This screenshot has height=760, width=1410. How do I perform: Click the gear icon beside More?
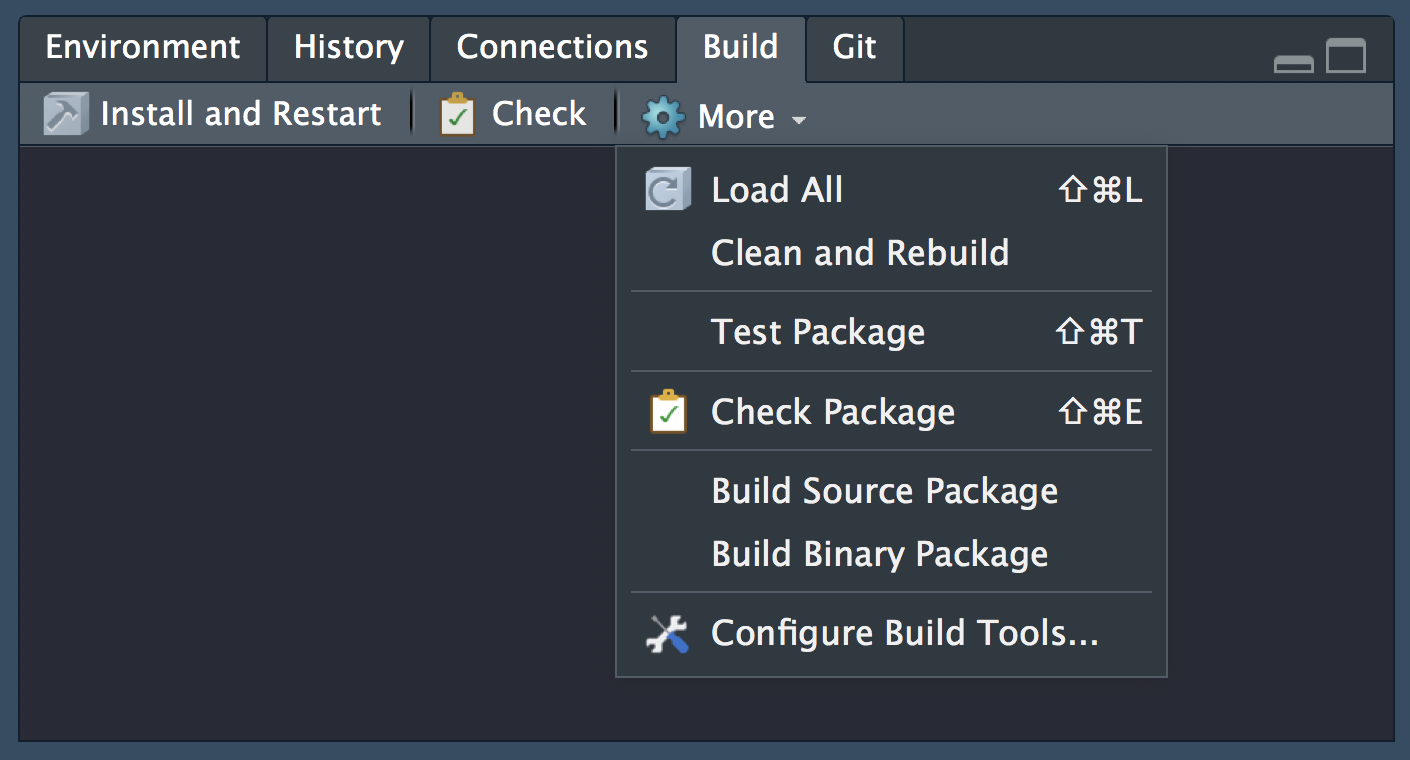(x=663, y=117)
